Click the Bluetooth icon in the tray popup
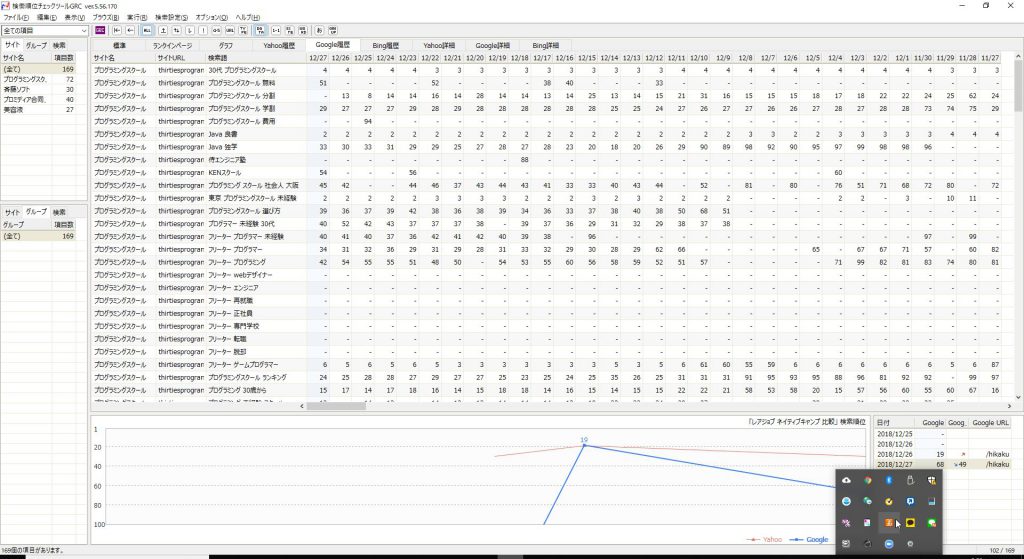This screenshot has height=559, width=1024. pos(889,481)
